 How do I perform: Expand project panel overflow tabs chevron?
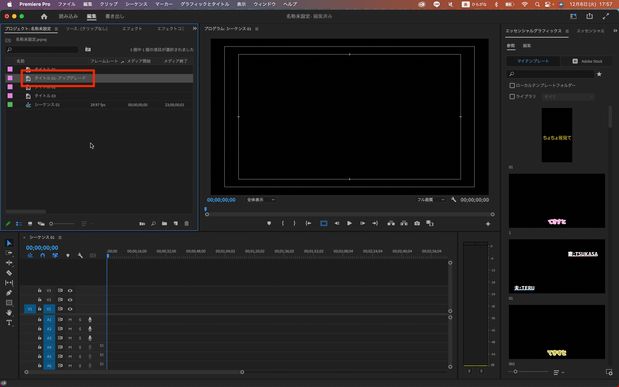pos(195,28)
